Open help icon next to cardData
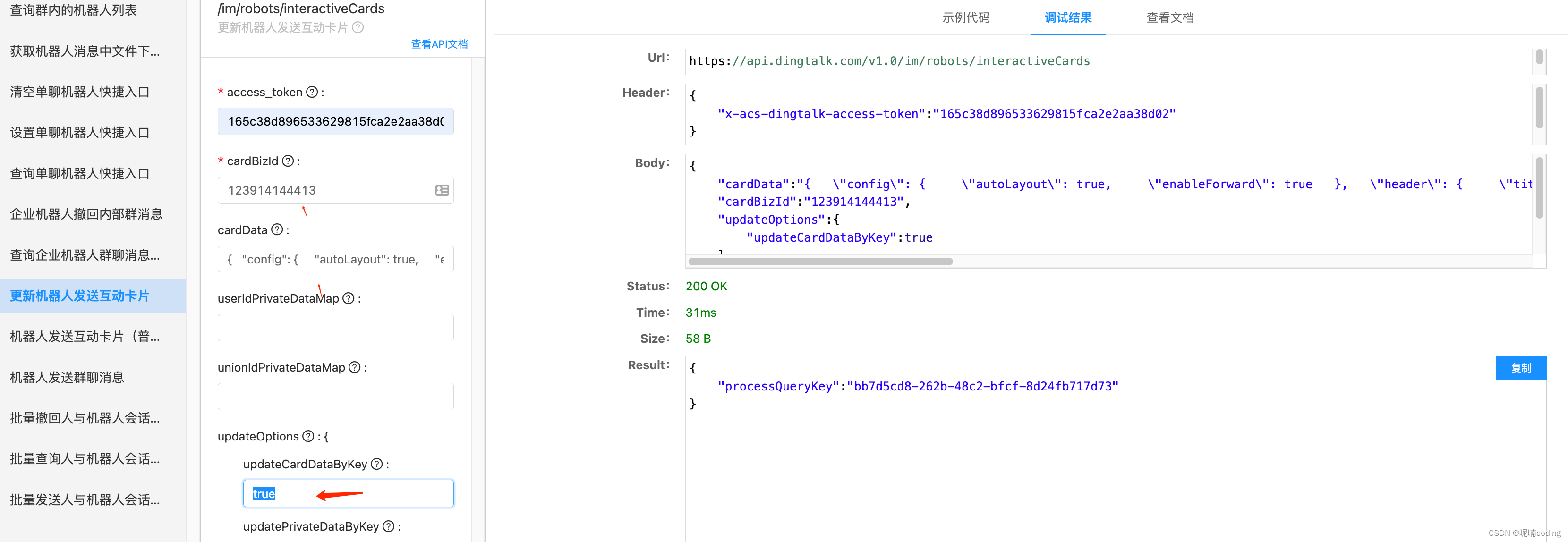 click(277, 229)
